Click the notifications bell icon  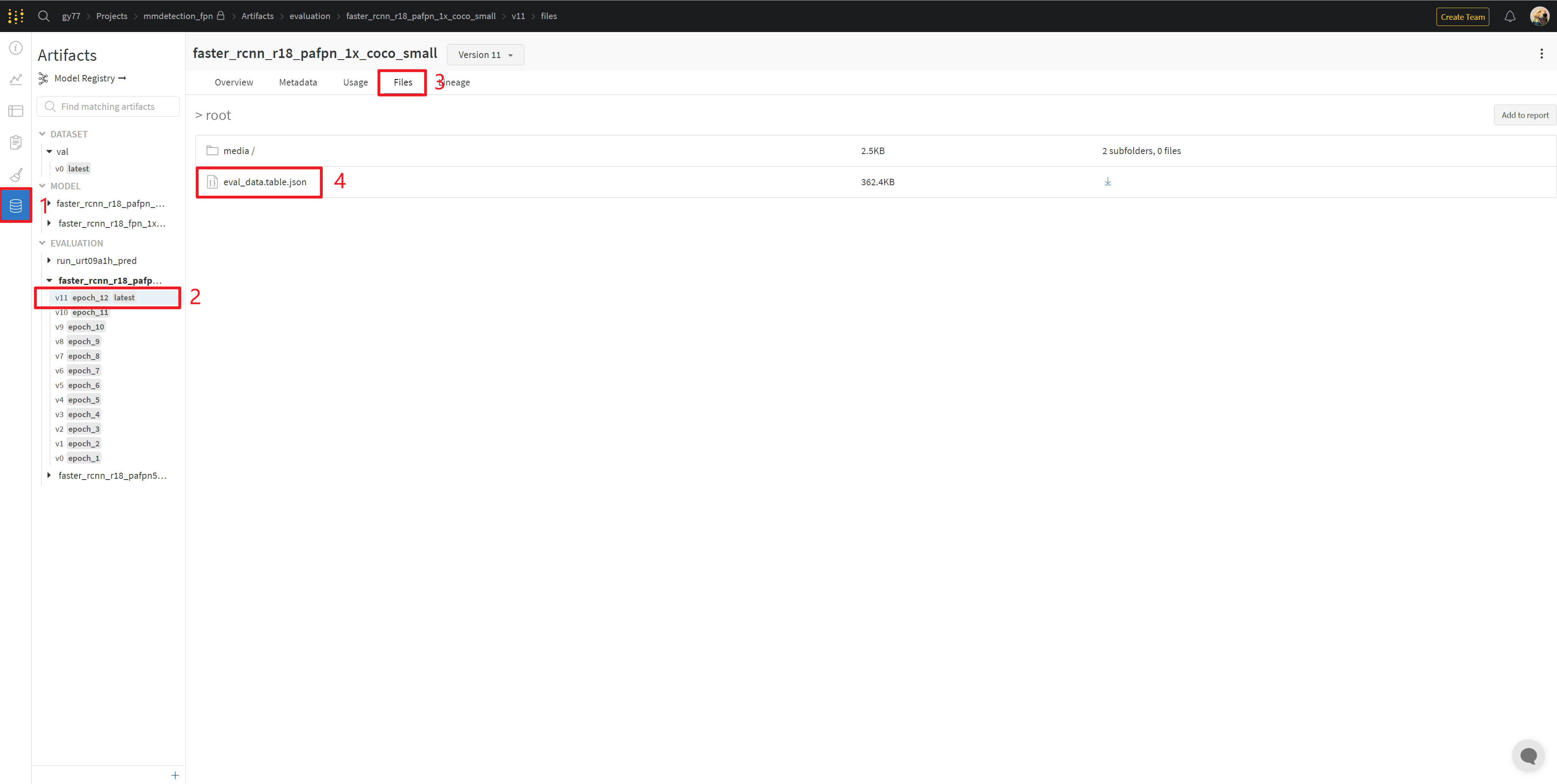click(1509, 16)
